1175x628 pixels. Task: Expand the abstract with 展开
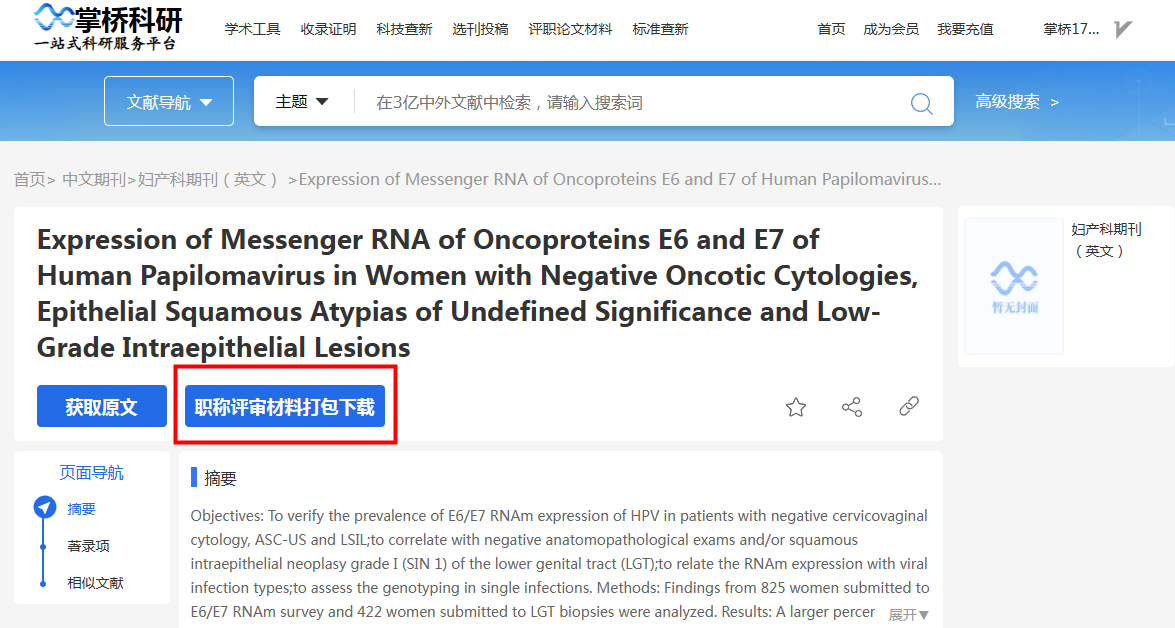pos(908,615)
